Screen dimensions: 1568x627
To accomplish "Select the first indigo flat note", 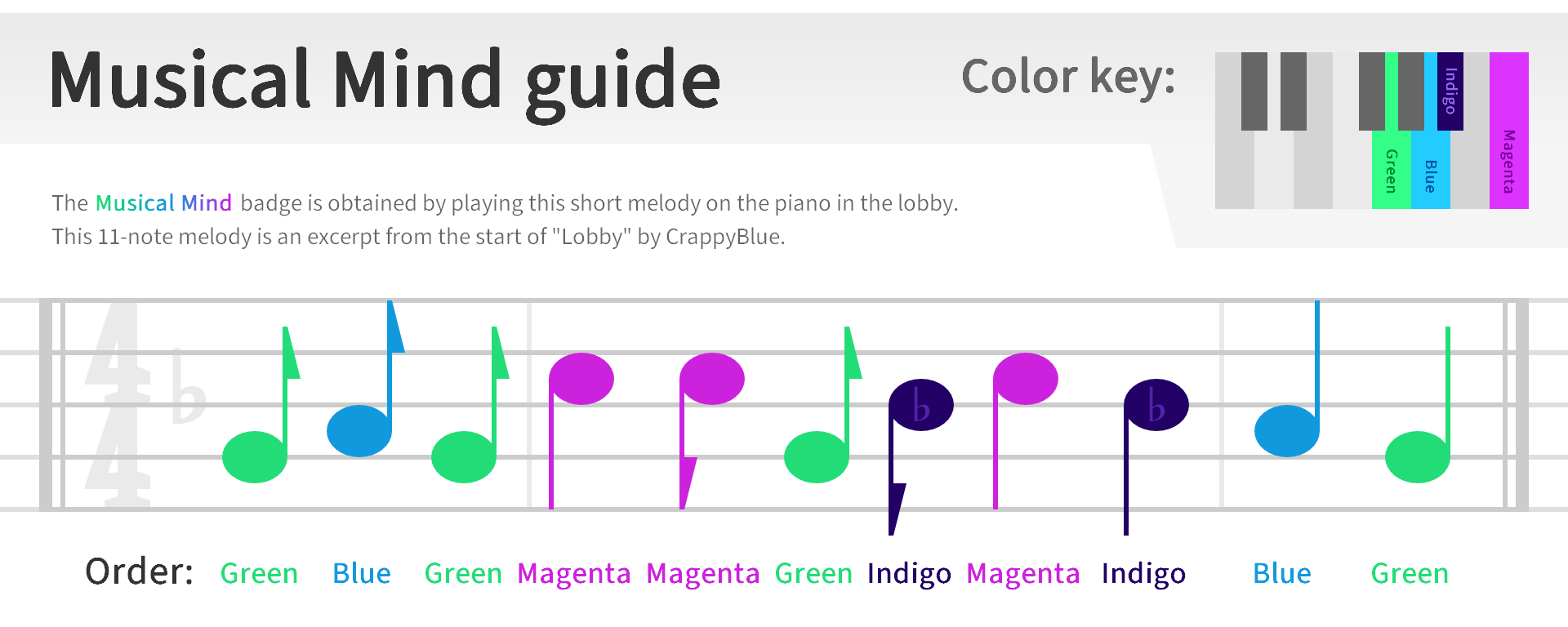I will click(920, 405).
